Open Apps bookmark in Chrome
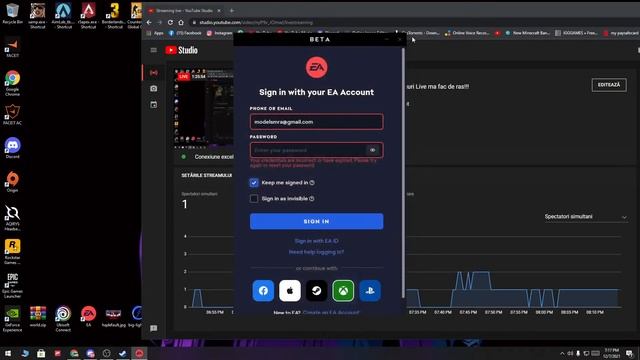The image size is (640, 360). 155,33
